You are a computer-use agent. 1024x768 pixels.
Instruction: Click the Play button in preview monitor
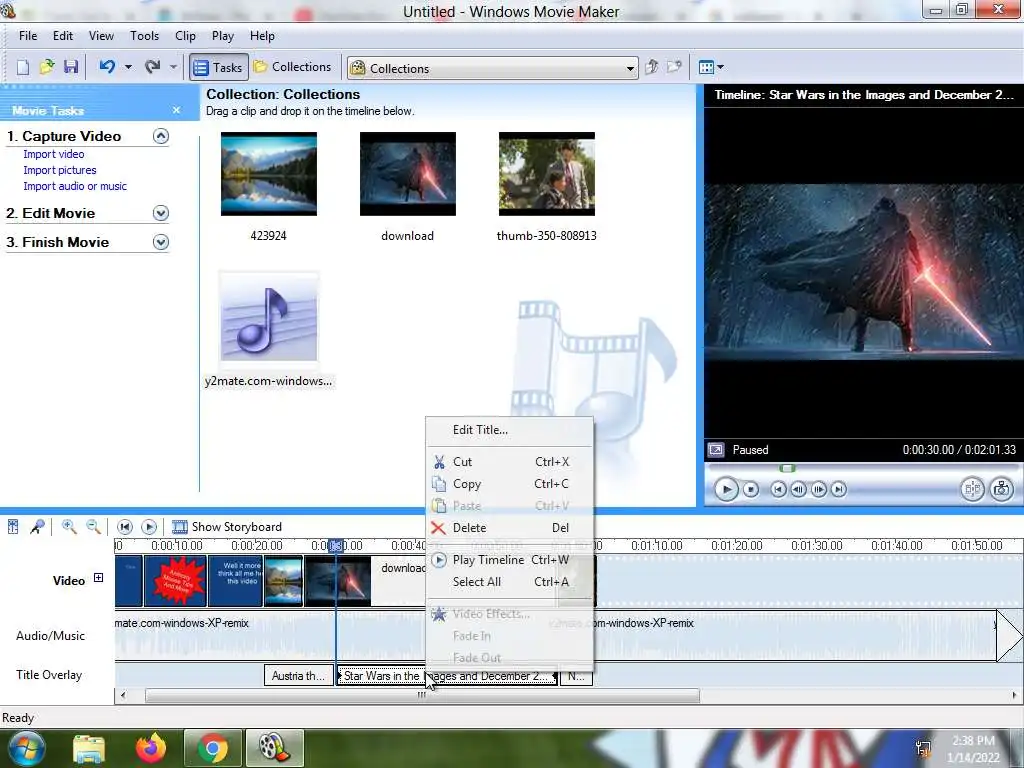pyautogui.click(x=726, y=489)
